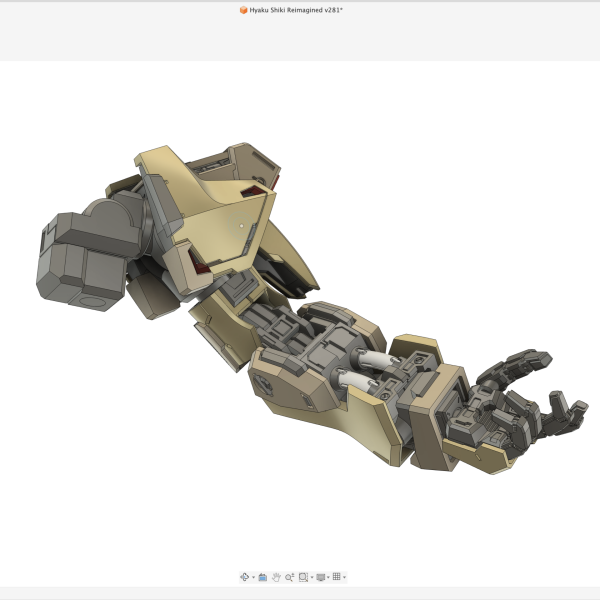Viewport: 600px width, 600px height.
Task: Click the Look At camera icon
Action: click(262, 577)
